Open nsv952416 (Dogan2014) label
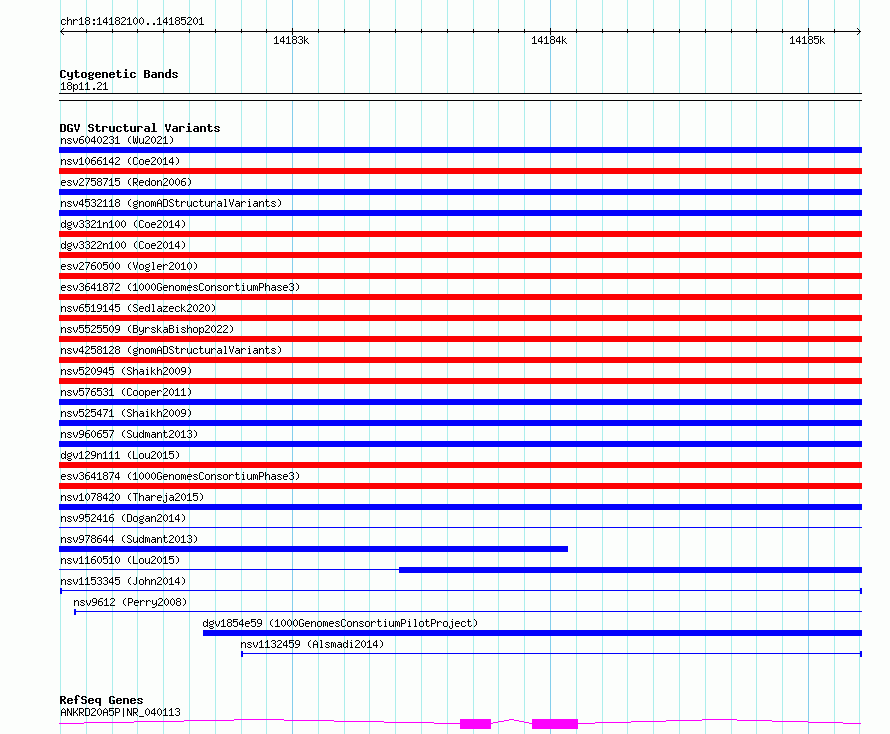Viewport: 890px width, 734px height. [x=123, y=518]
